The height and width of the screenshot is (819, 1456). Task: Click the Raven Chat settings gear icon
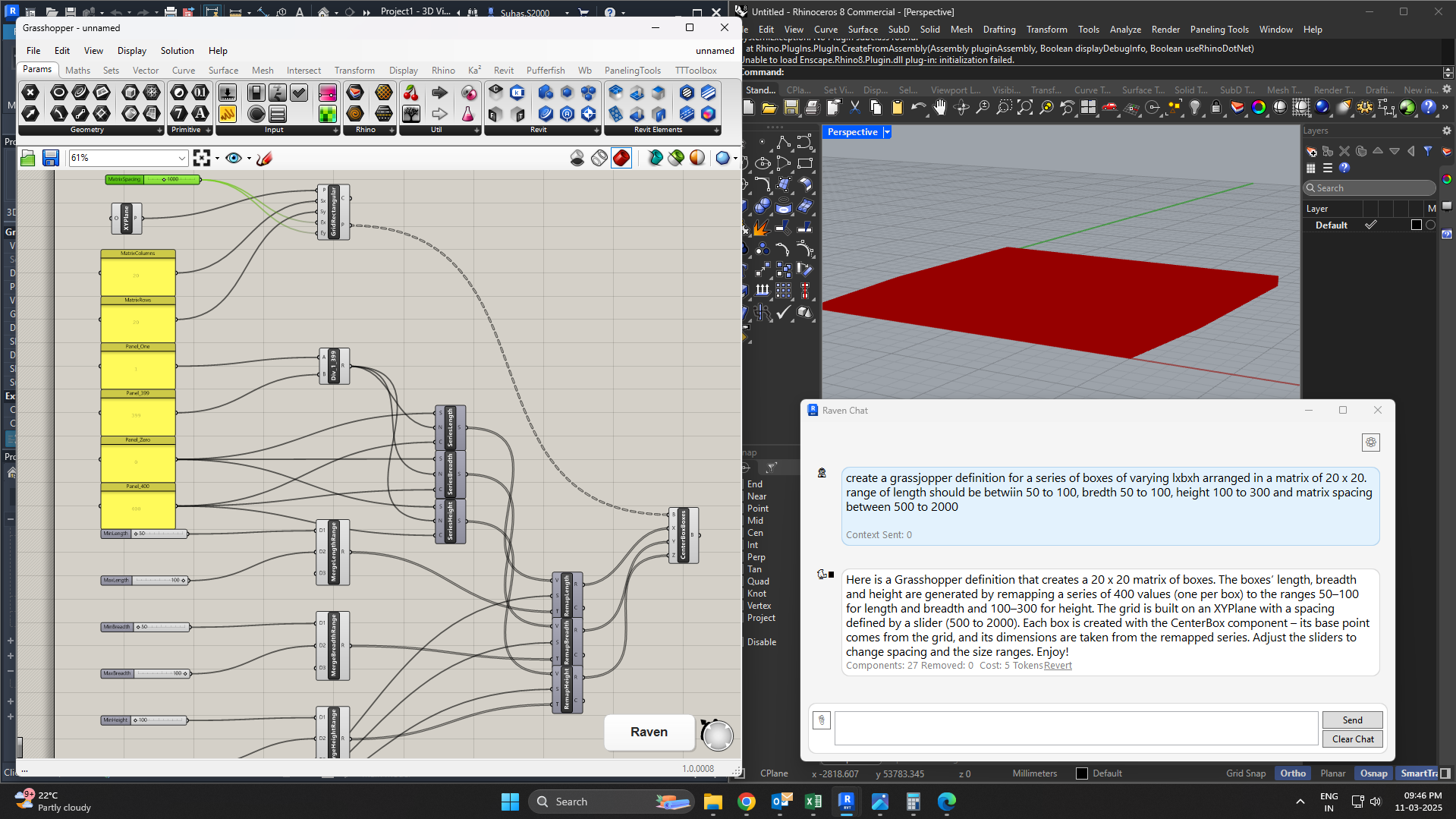(1371, 443)
